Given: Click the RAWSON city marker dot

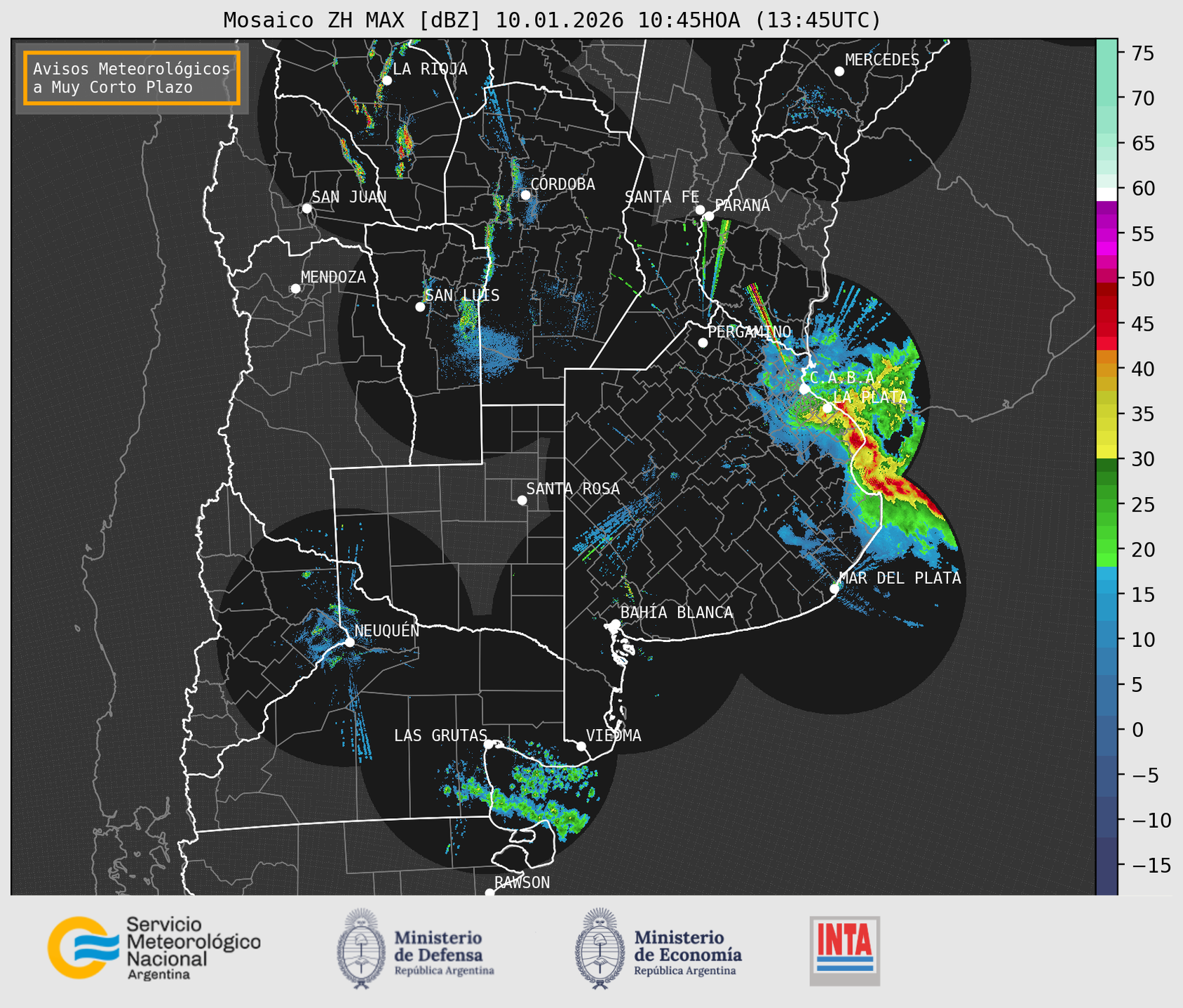Looking at the screenshot, I should [489, 892].
